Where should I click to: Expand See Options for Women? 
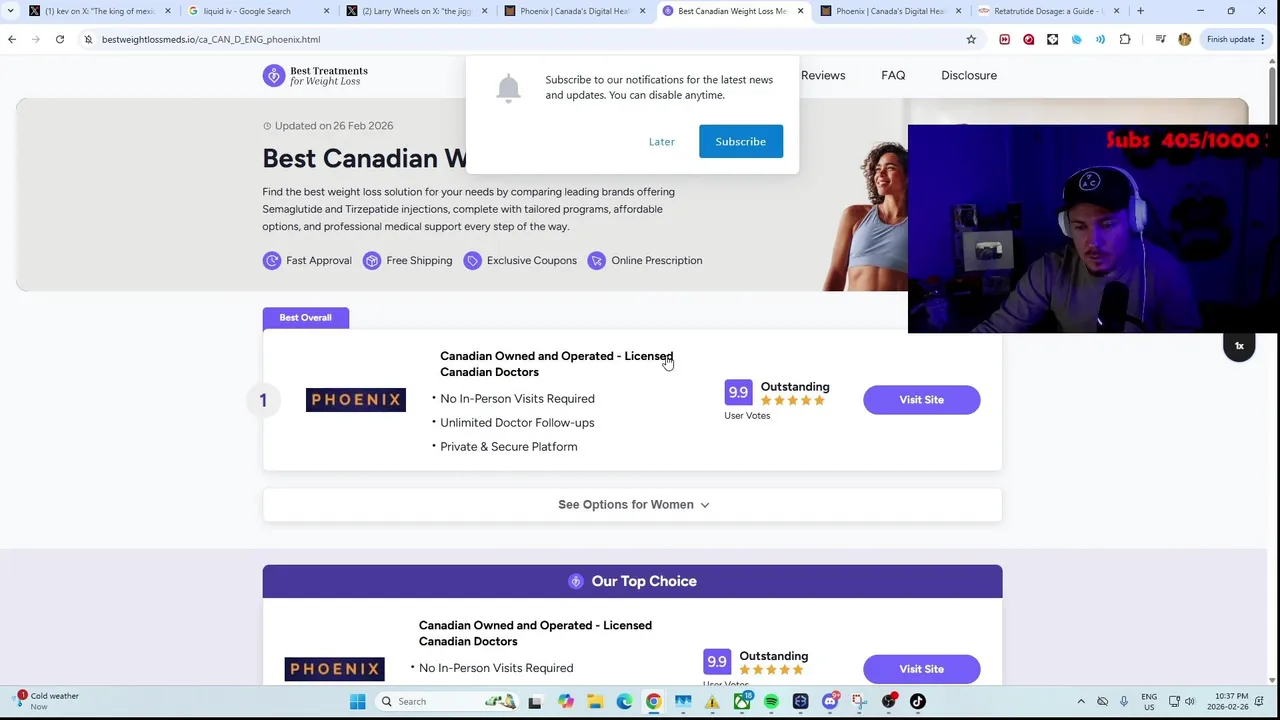pyautogui.click(x=633, y=504)
